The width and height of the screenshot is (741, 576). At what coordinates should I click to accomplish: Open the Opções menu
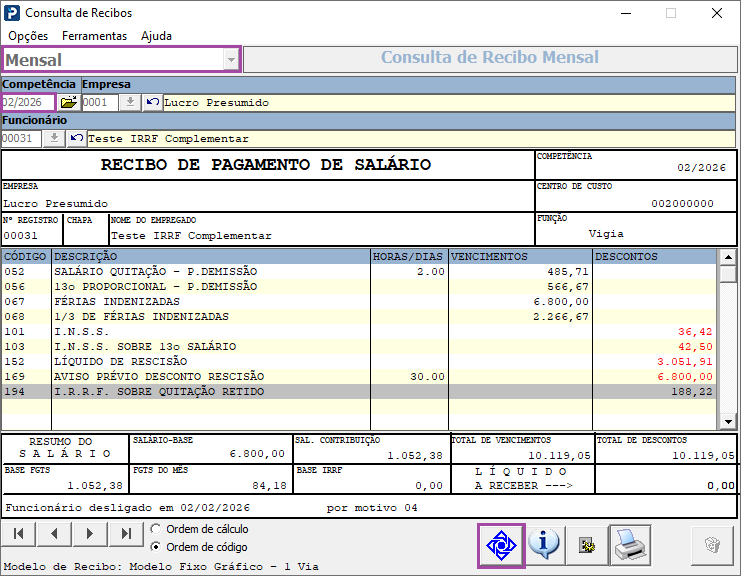tap(28, 36)
